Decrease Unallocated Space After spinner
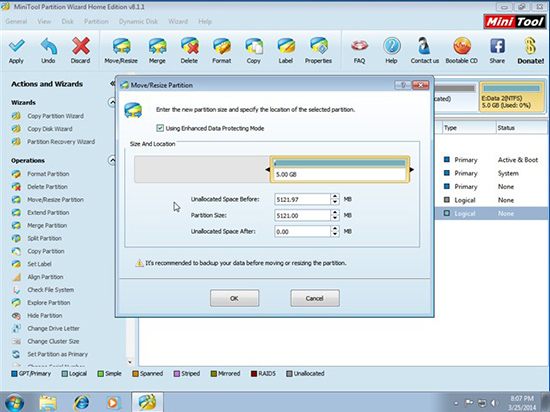This screenshot has height=412, width=550. [x=335, y=234]
